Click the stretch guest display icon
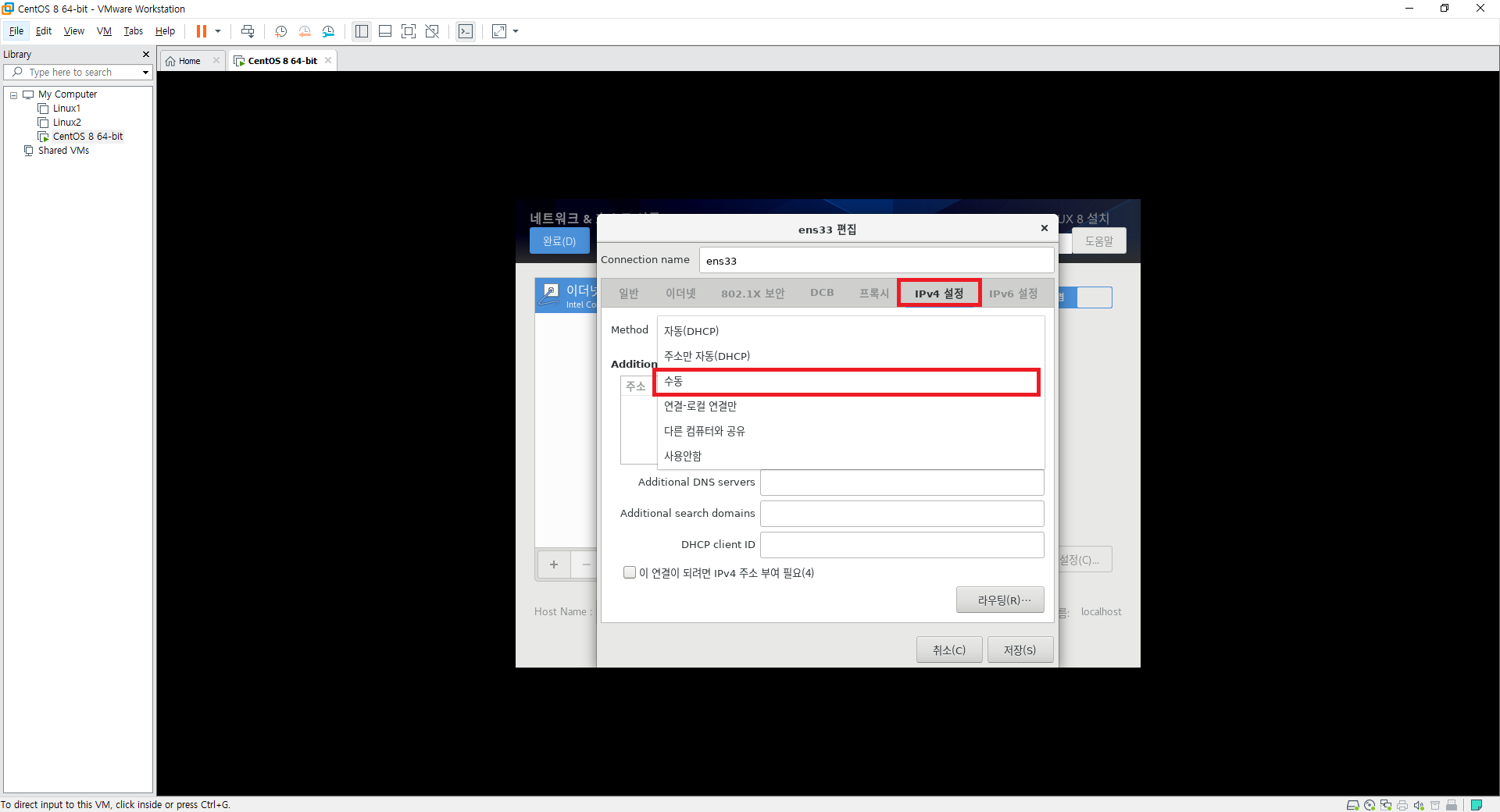Screen dimensions: 1500x812 point(499,31)
